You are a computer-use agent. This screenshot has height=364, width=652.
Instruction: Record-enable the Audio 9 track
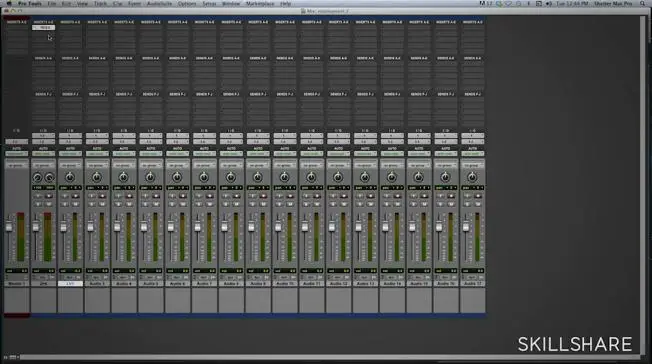pos(263,196)
